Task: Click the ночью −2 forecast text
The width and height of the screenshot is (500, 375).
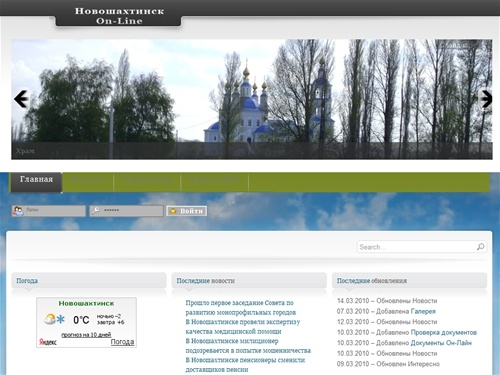Action: 109,316
